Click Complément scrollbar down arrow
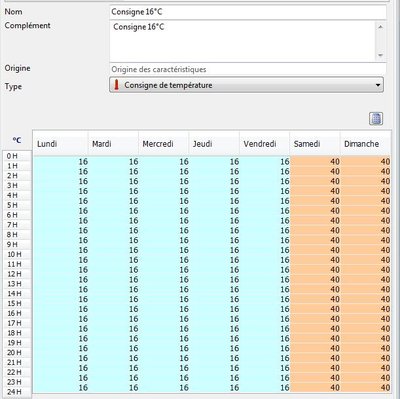The width and height of the screenshot is (400, 399). click(x=381, y=55)
